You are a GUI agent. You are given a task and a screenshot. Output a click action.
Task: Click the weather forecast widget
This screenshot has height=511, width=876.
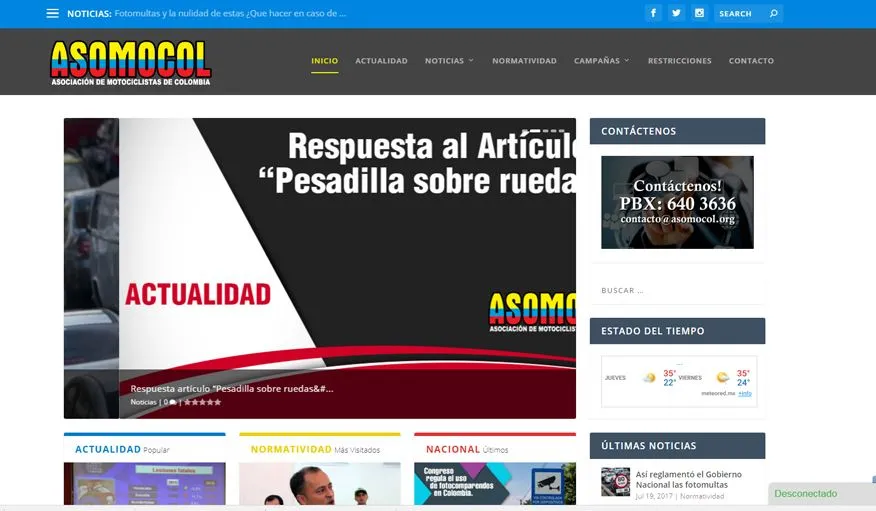click(679, 381)
